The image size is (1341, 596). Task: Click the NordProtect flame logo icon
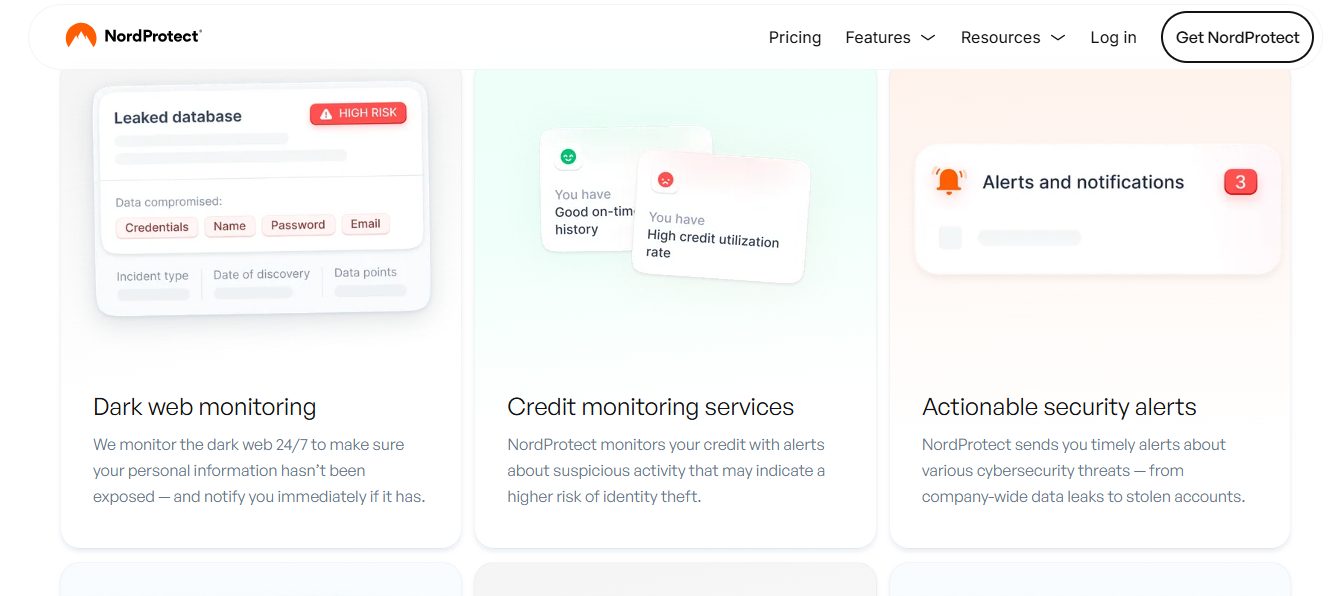click(x=81, y=36)
